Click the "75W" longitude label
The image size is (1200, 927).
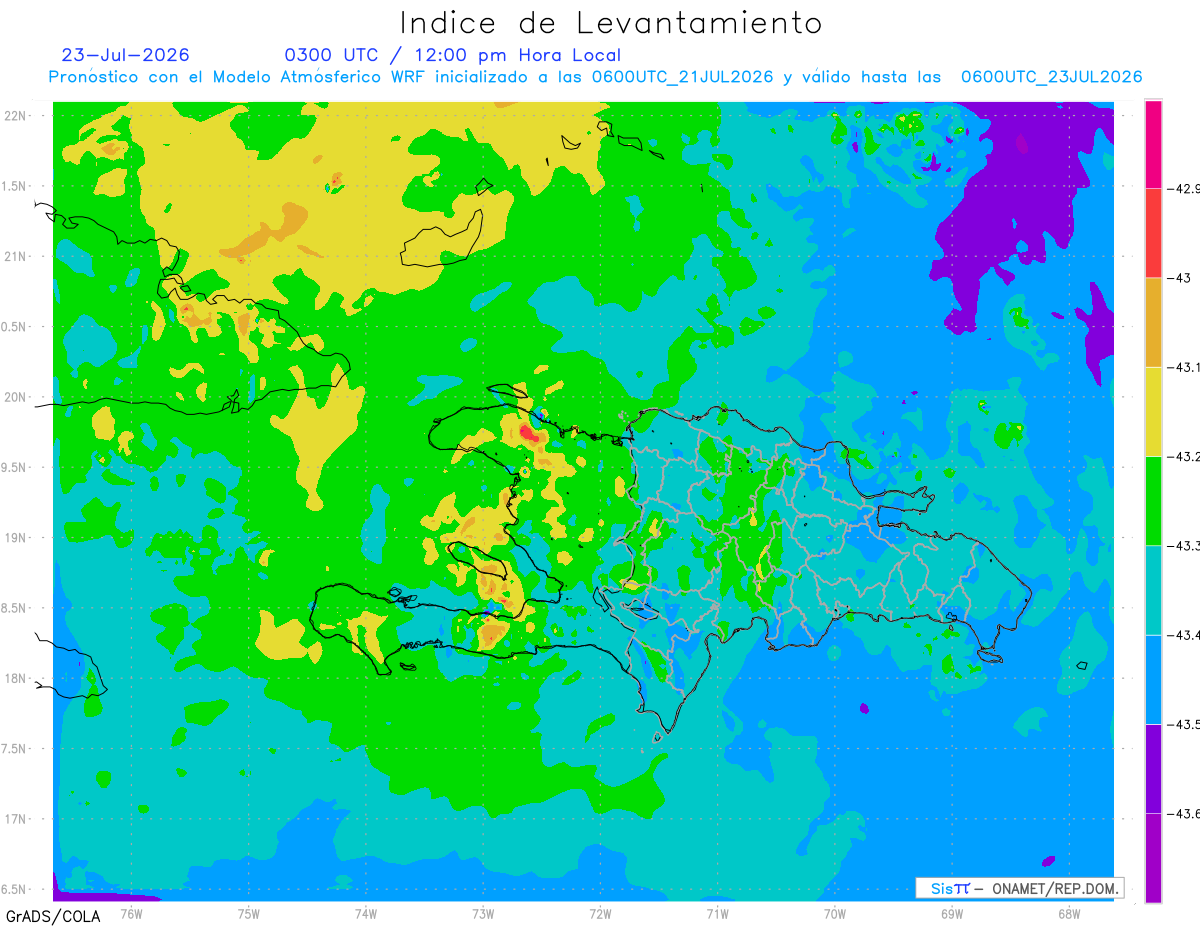248,912
